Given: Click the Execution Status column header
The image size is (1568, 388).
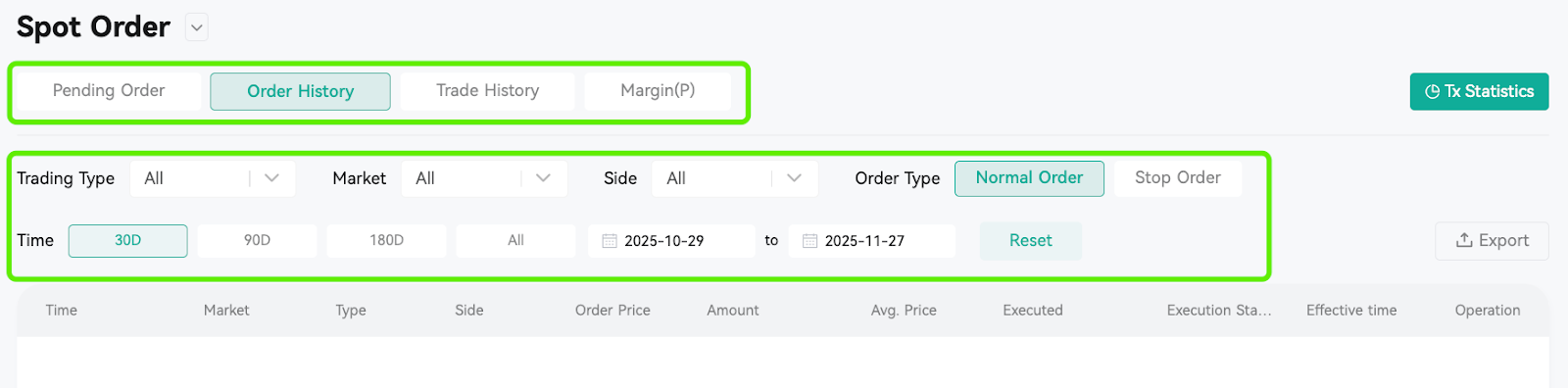Looking at the screenshot, I should (1219, 311).
